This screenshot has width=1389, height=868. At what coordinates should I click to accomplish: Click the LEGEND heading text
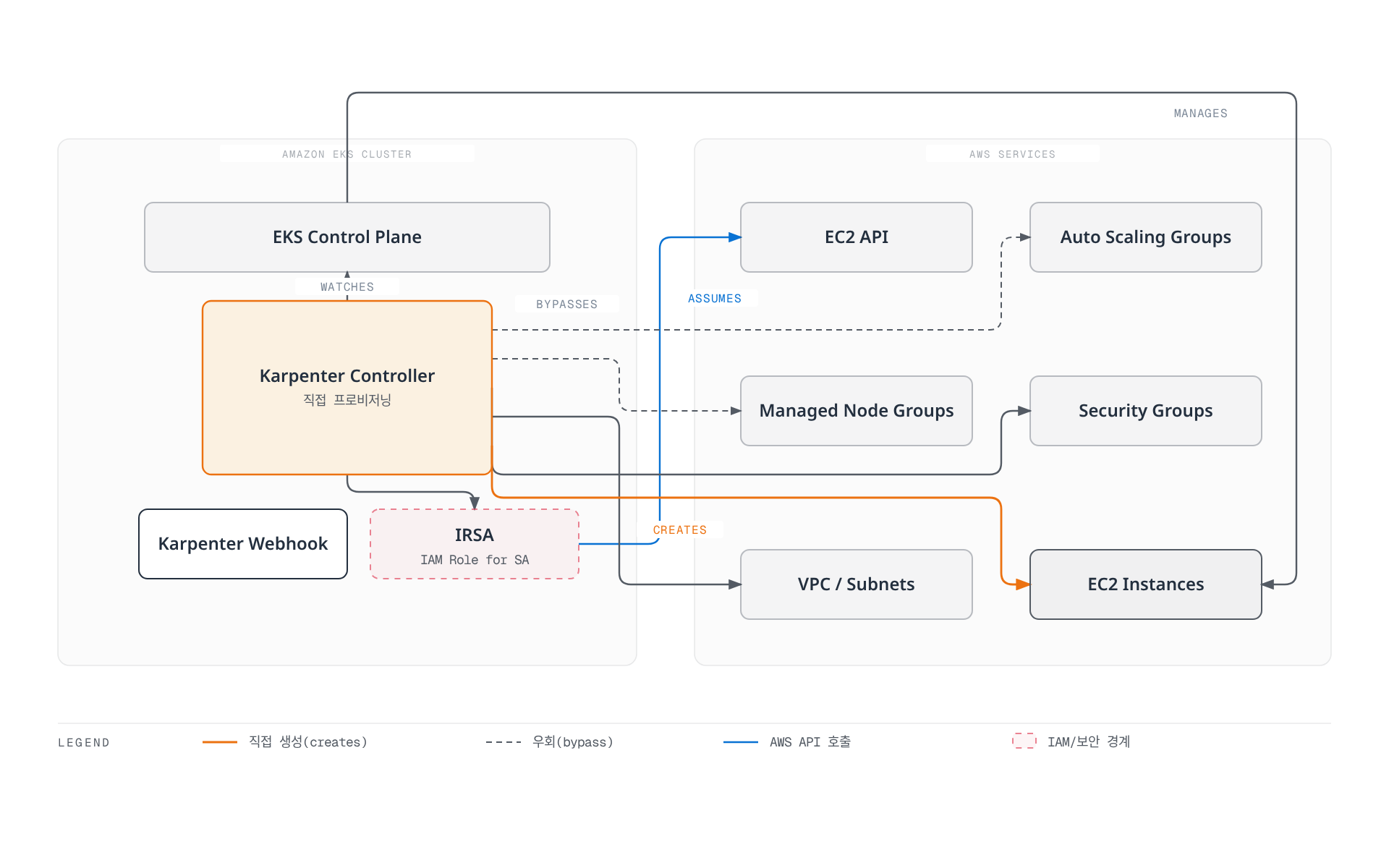point(84,743)
